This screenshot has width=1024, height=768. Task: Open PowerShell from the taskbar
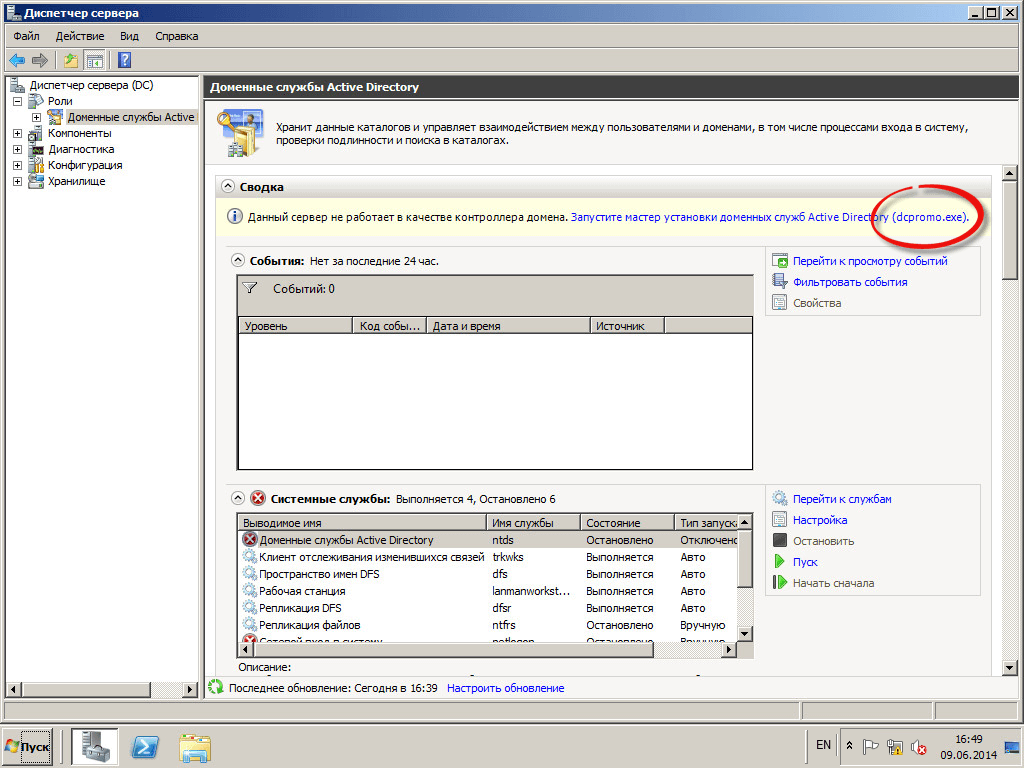click(149, 746)
